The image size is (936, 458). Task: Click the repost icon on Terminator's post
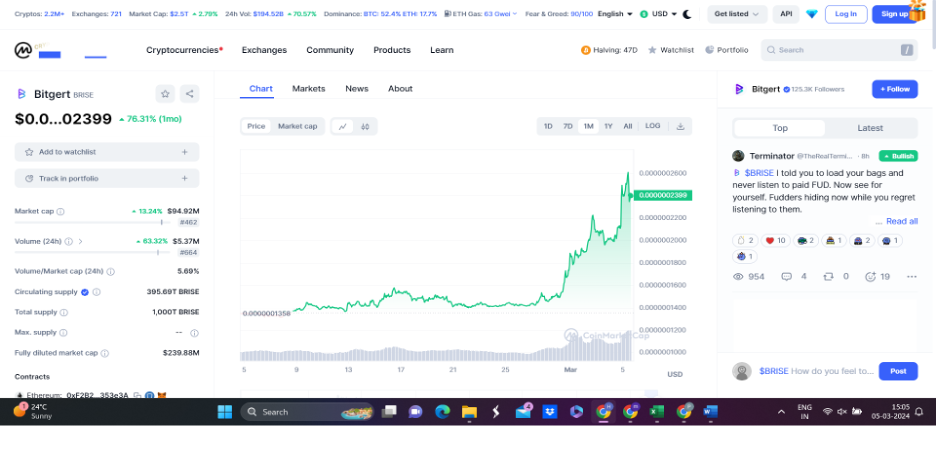click(x=828, y=276)
